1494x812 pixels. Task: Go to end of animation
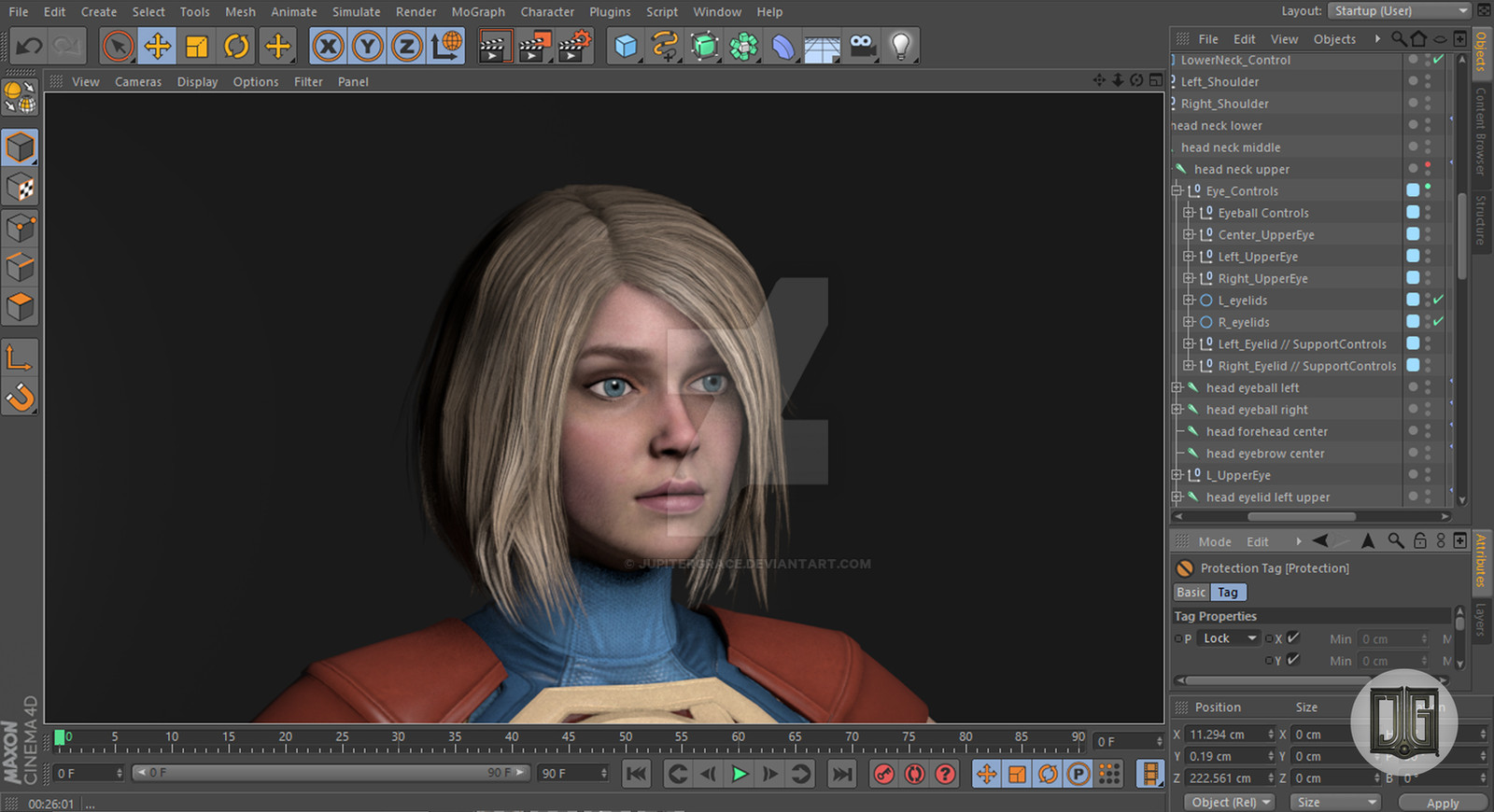point(841,774)
